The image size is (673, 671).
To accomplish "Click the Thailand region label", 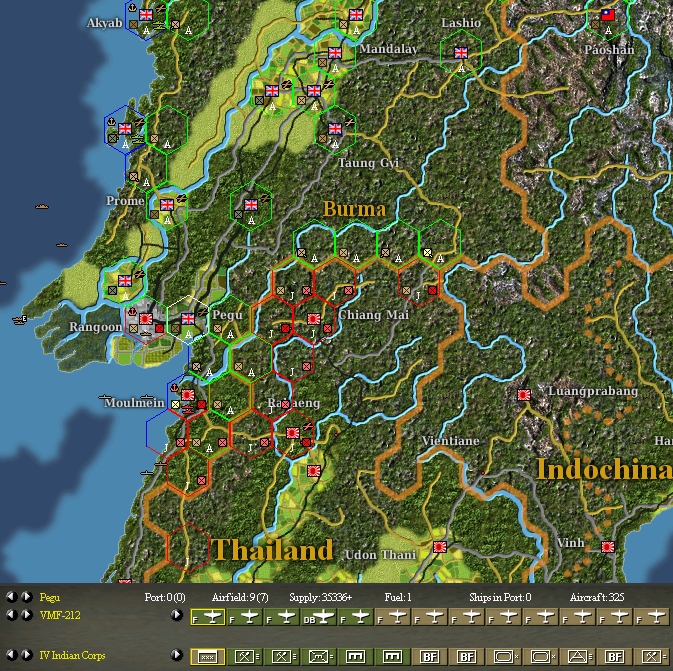I will pyautogui.click(x=273, y=550).
